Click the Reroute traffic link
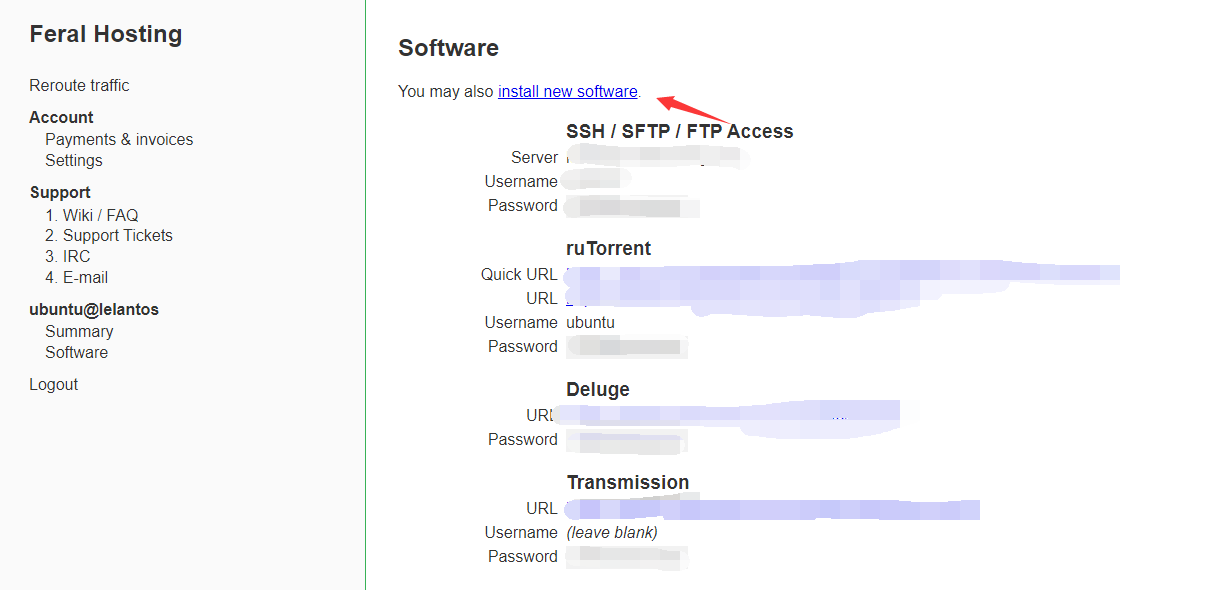The width and height of the screenshot is (1214, 590). pyautogui.click(x=79, y=85)
